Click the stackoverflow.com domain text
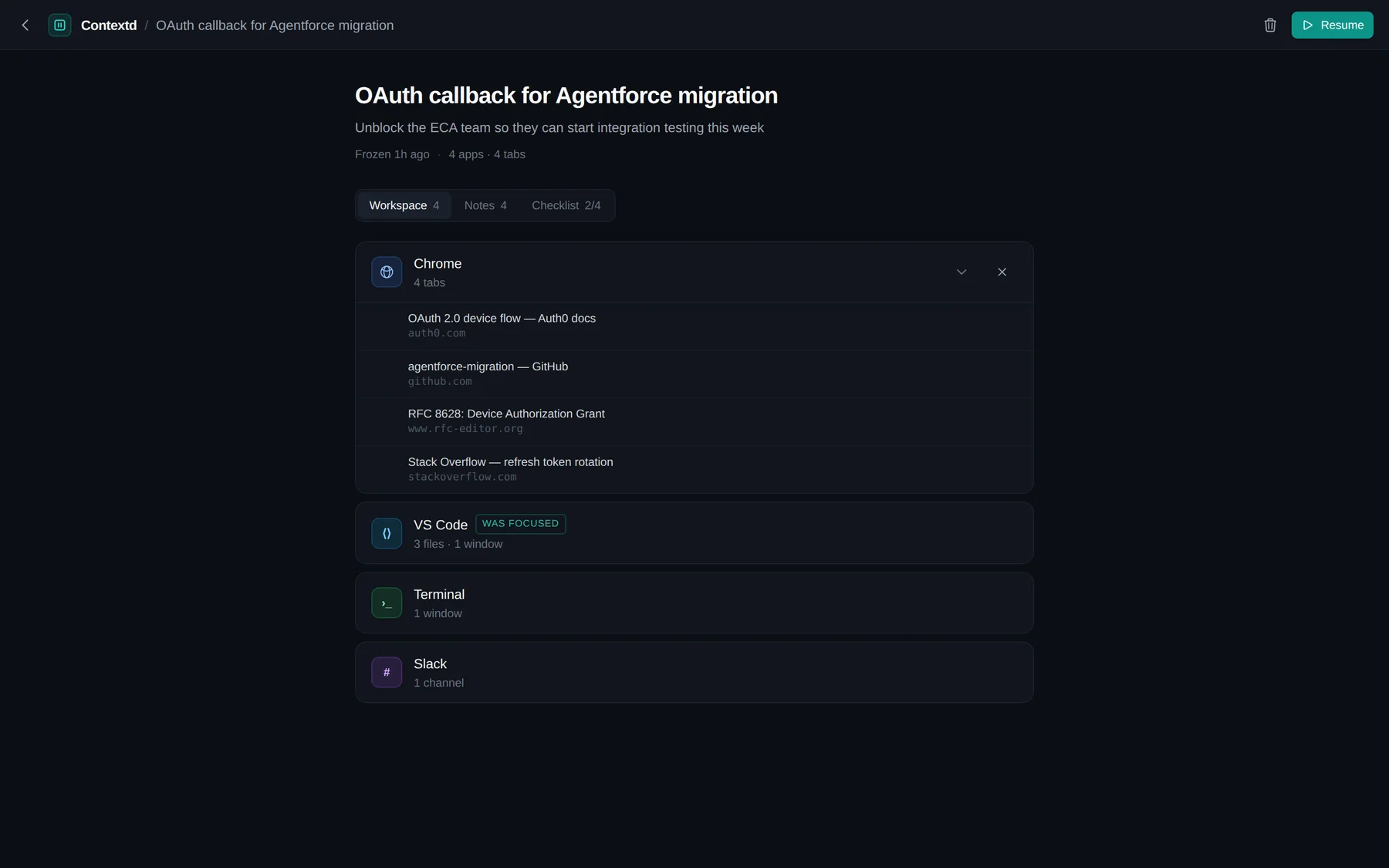This screenshot has height=868, width=1389. [x=462, y=477]
